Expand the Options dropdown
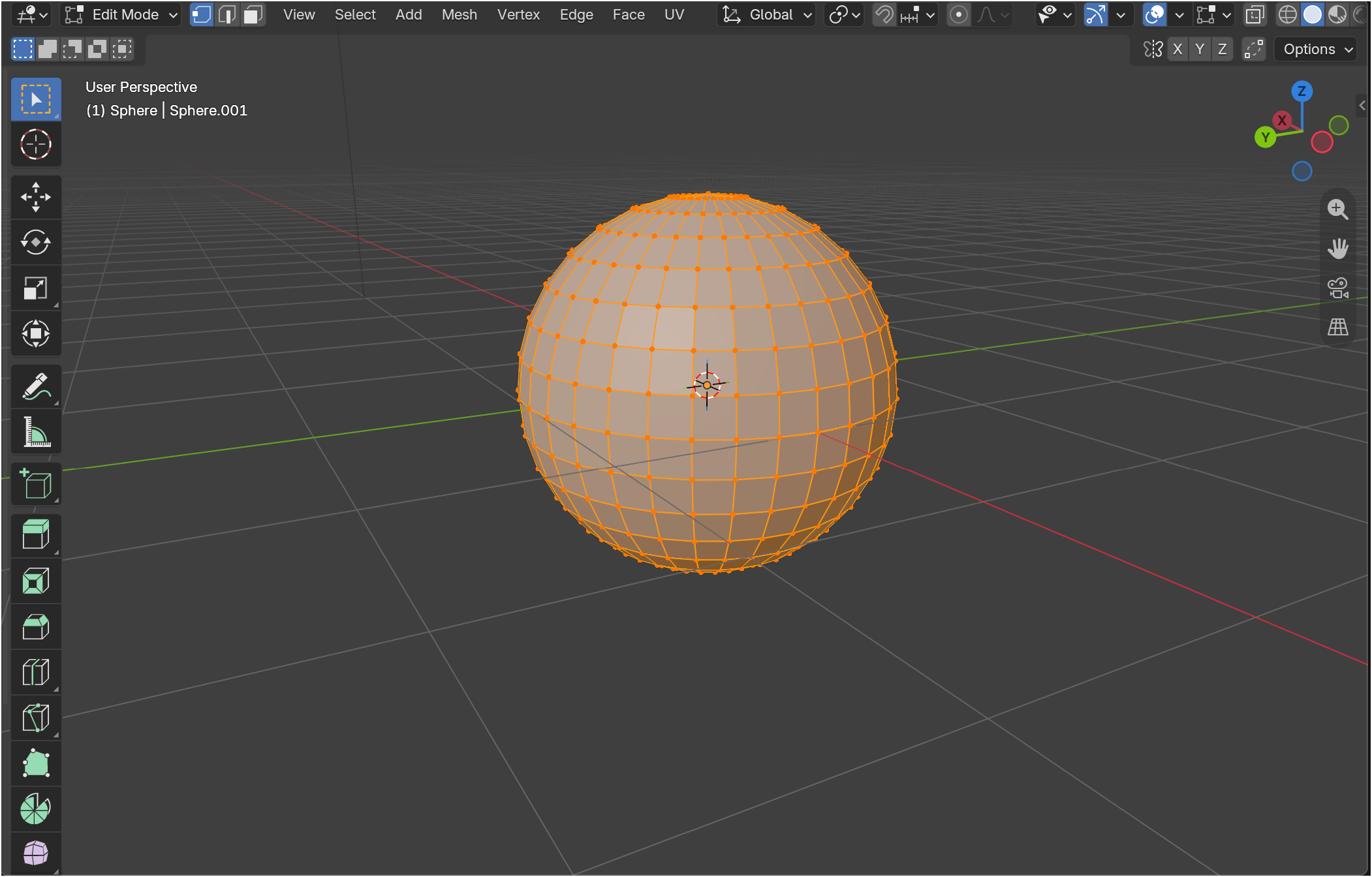The image size is (1372, 877). click(x=1317, y=49)
